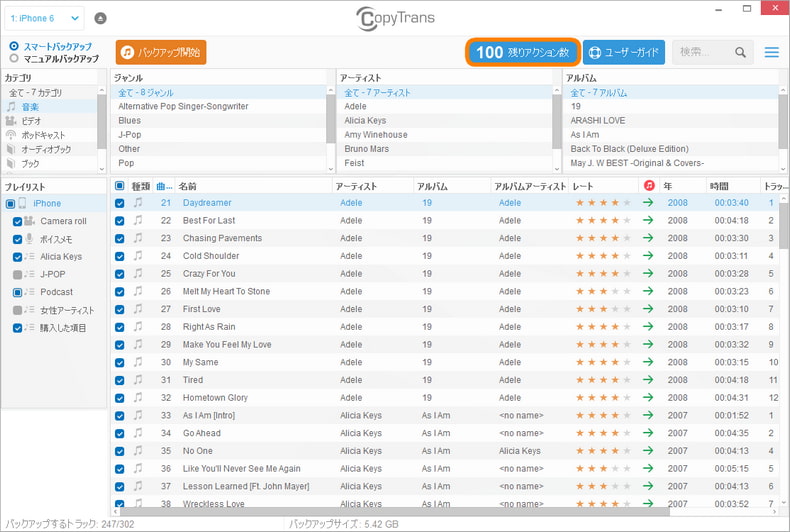Click the music note icon for Tired

point(138,379)
